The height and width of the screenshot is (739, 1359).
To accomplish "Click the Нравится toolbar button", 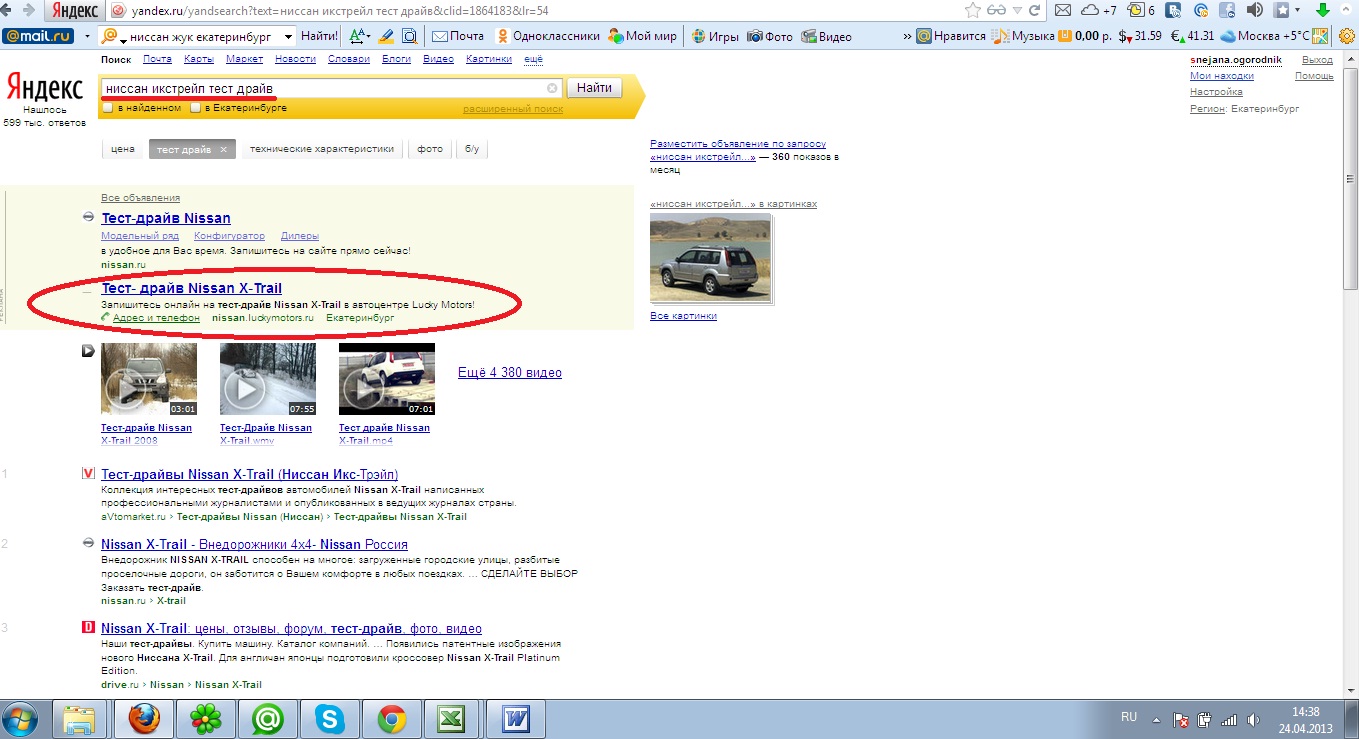I will click(951, 36).
